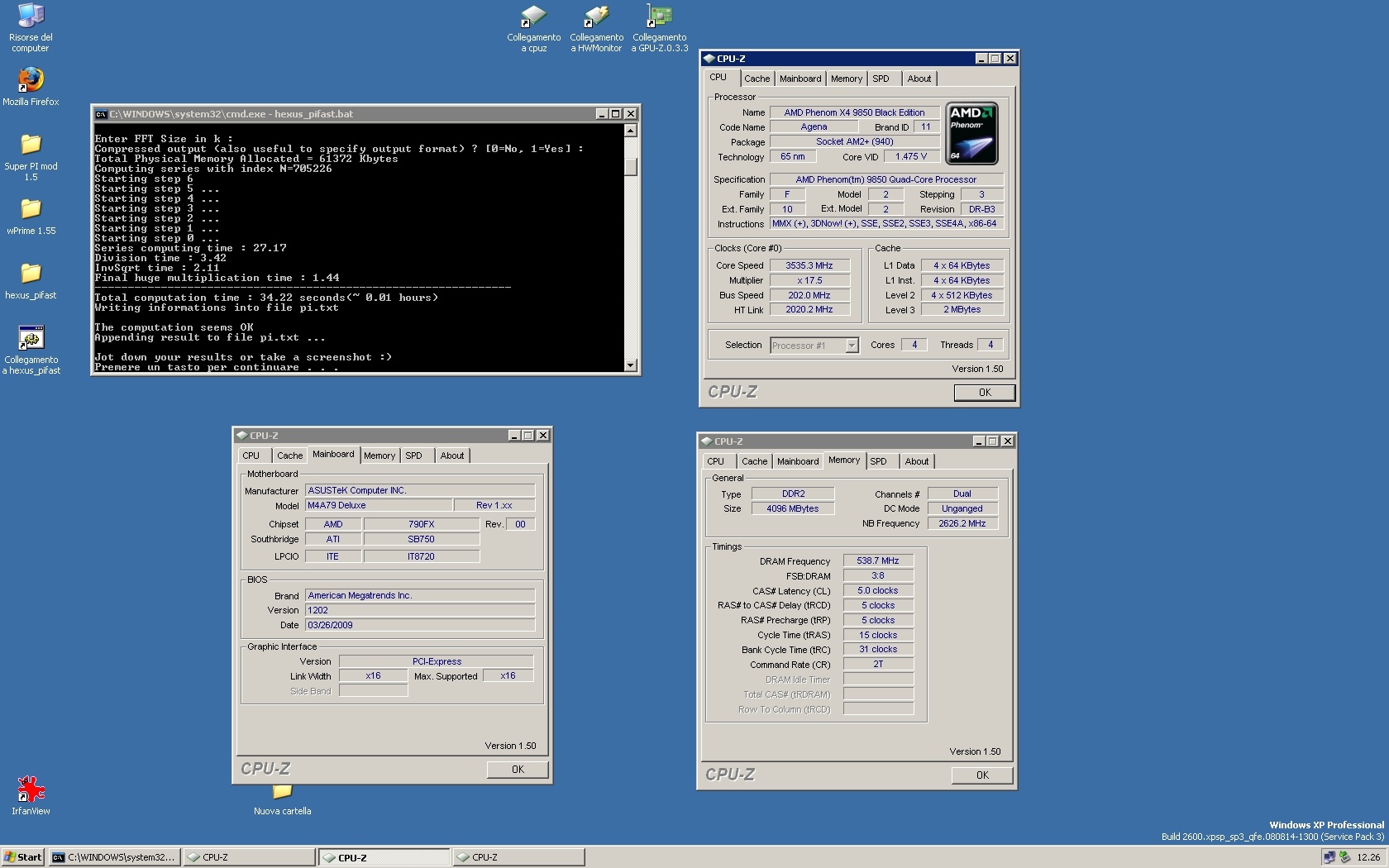Click Southbridge value SB750

click(421, 539)
